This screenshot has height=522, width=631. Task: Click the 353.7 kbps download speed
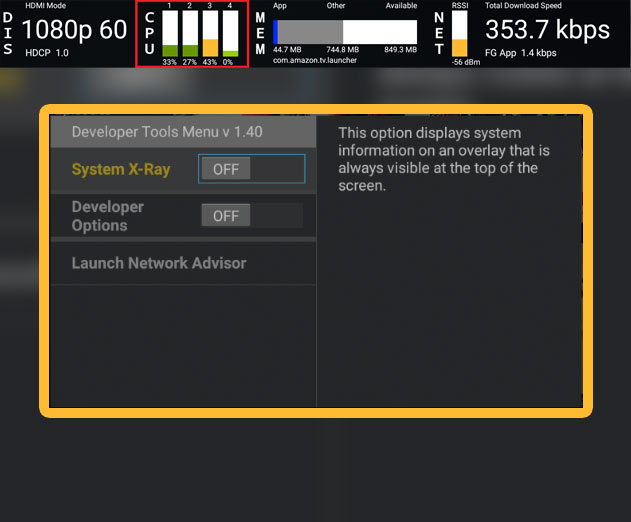[x=547, y=30]
